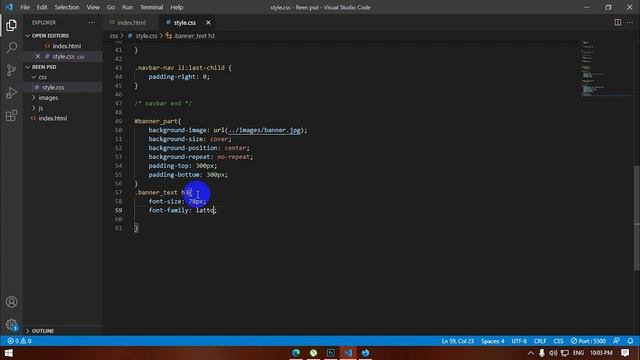
Task: Click ENG input language indicator
Action: point(578,353)
